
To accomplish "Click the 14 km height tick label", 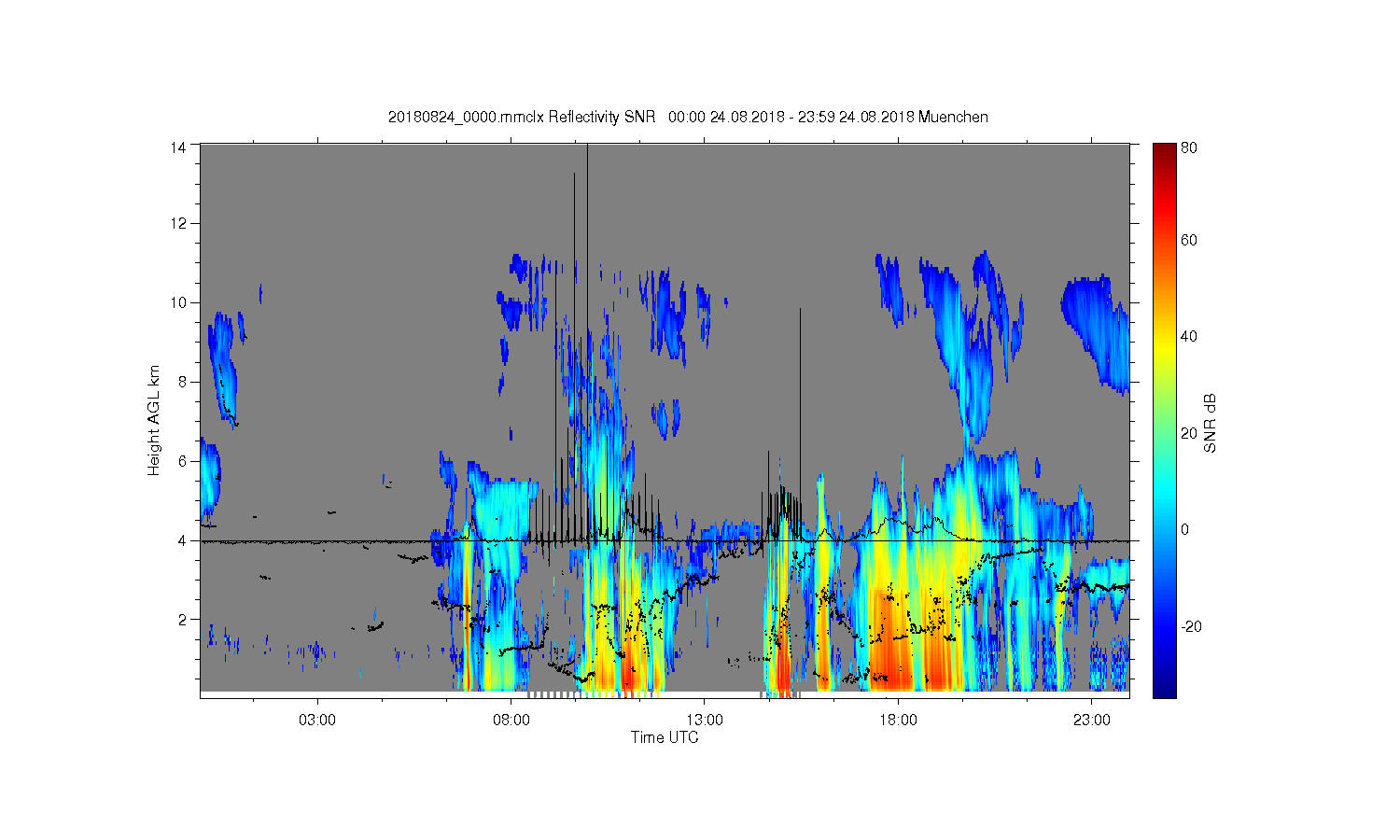I will (x=178, y=147).
